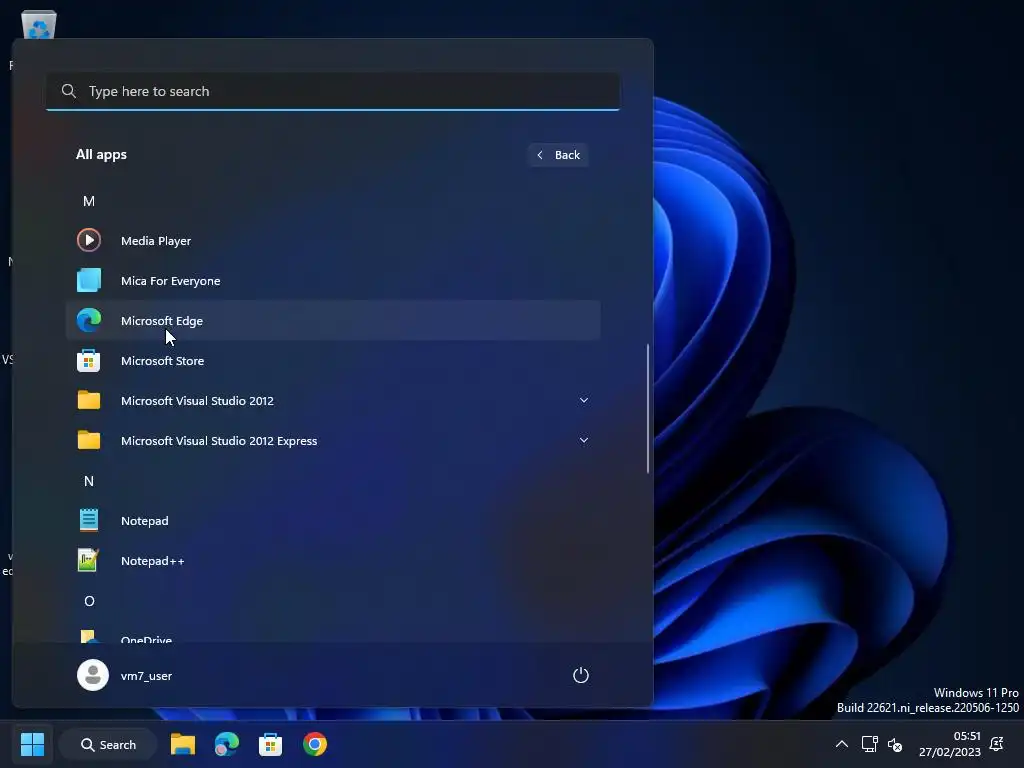Click the All apps list scrollbar

[x=648, y=408]
